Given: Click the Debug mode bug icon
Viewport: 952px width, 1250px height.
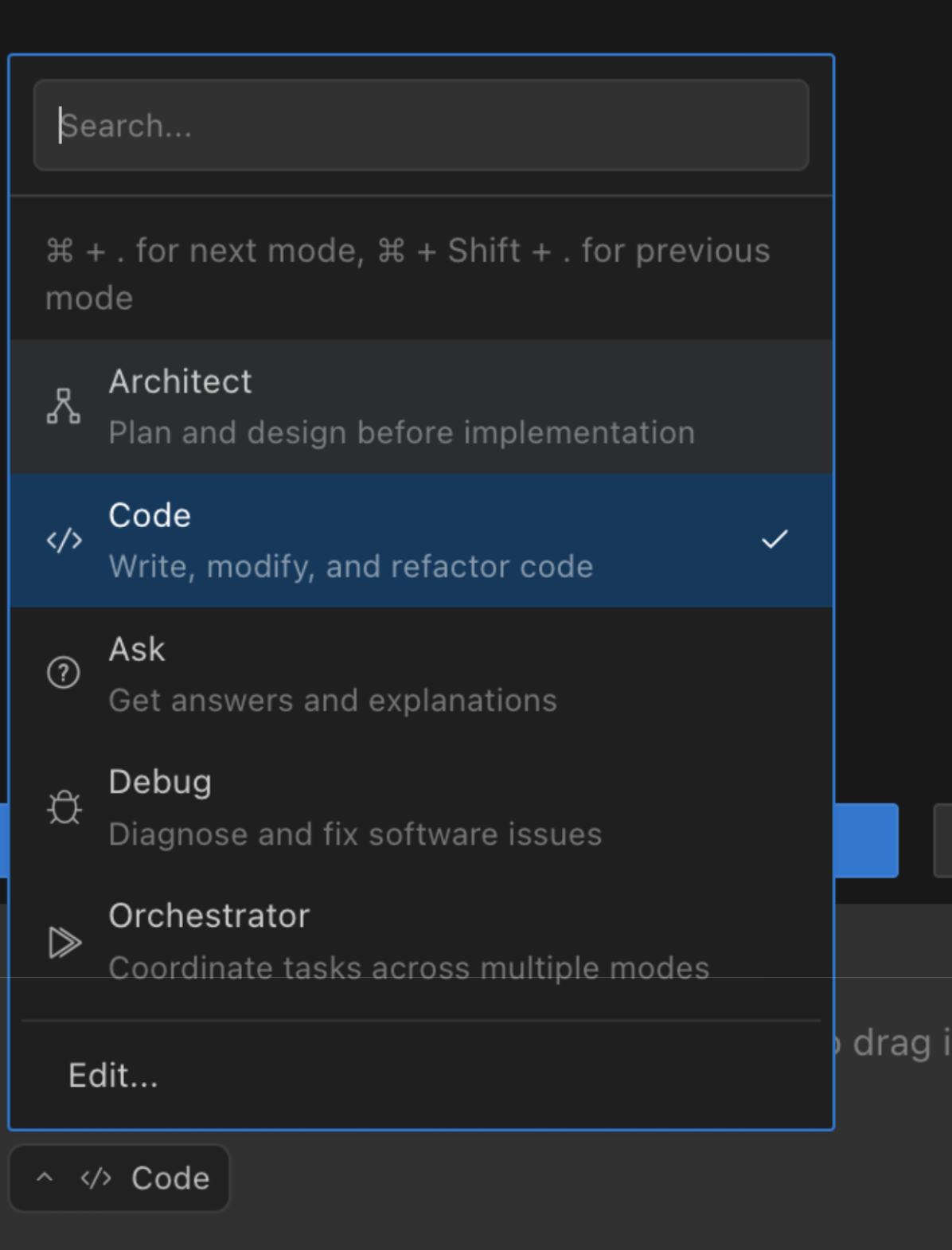Looking at the screenshot, I should click(64, 807).
